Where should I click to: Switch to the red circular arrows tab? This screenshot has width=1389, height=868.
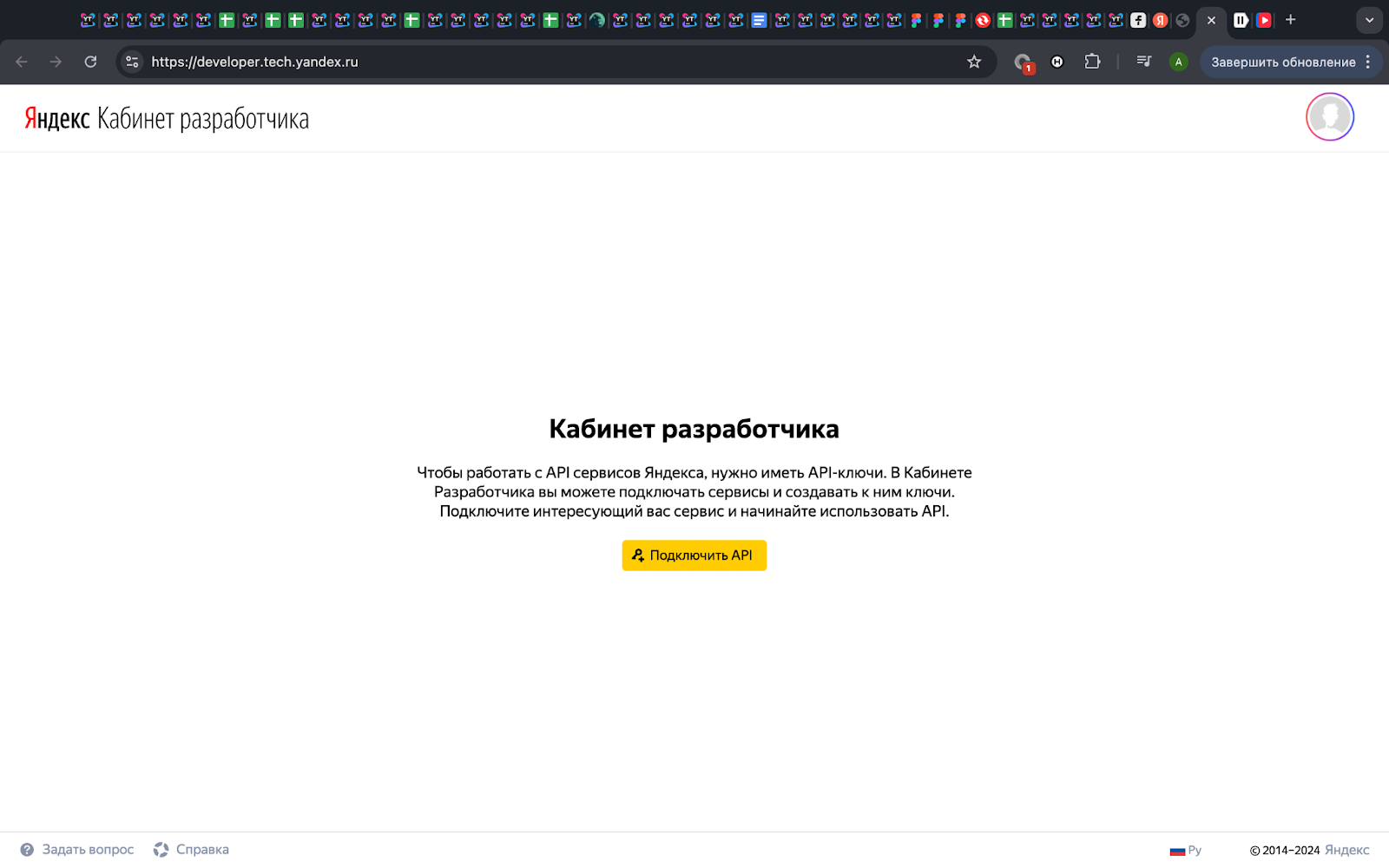[983, 20]
